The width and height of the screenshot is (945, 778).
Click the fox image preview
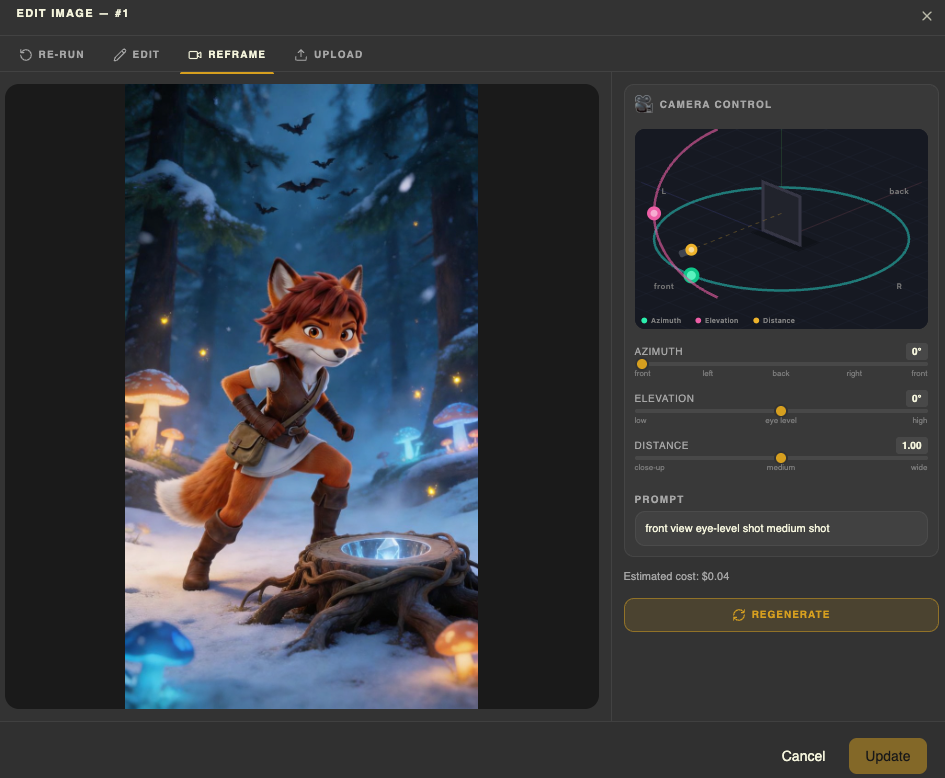click(x=301, y=396)
